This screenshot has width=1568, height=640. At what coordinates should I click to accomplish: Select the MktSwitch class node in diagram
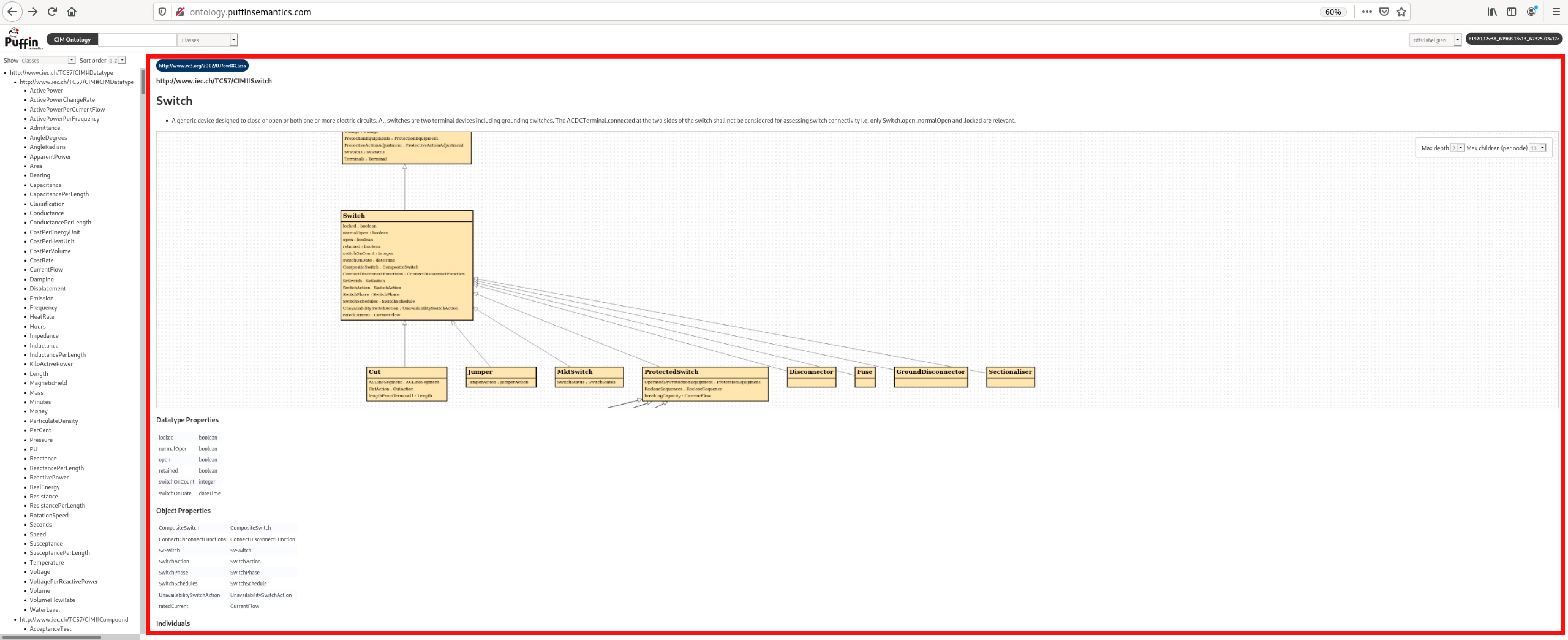[589, 377]
